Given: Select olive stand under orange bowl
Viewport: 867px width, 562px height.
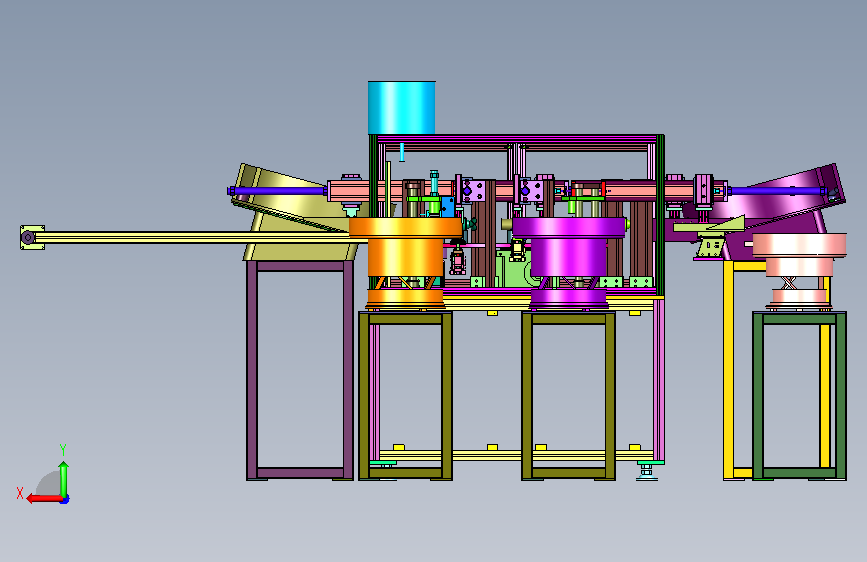Looking at the screenshot, I should (x=405, y=396).
